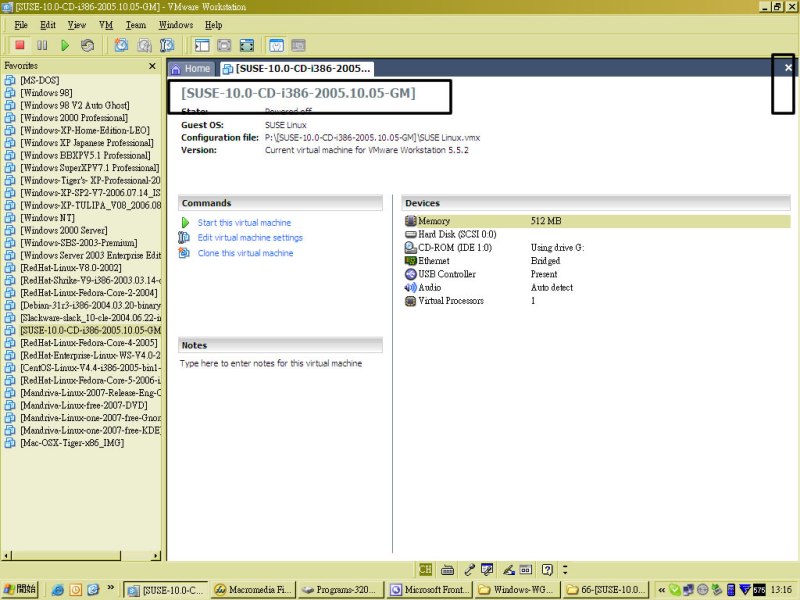Select [RedHat-Linux-Fedora-Core-2-2004] favorite

click(x=89, y=292)
